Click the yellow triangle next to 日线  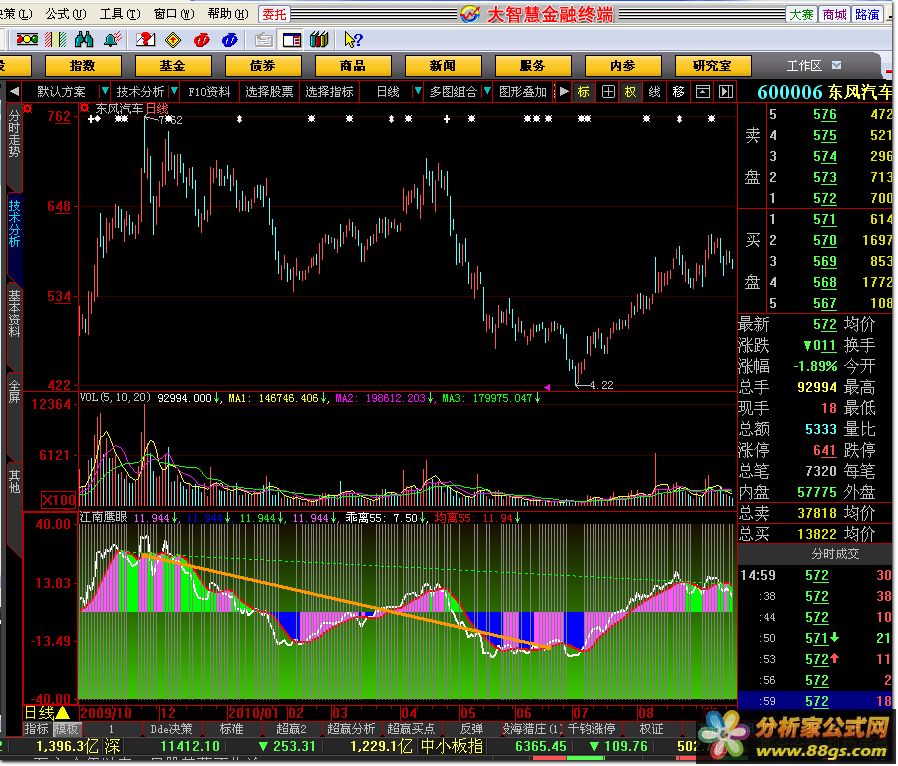coord(62,713)
